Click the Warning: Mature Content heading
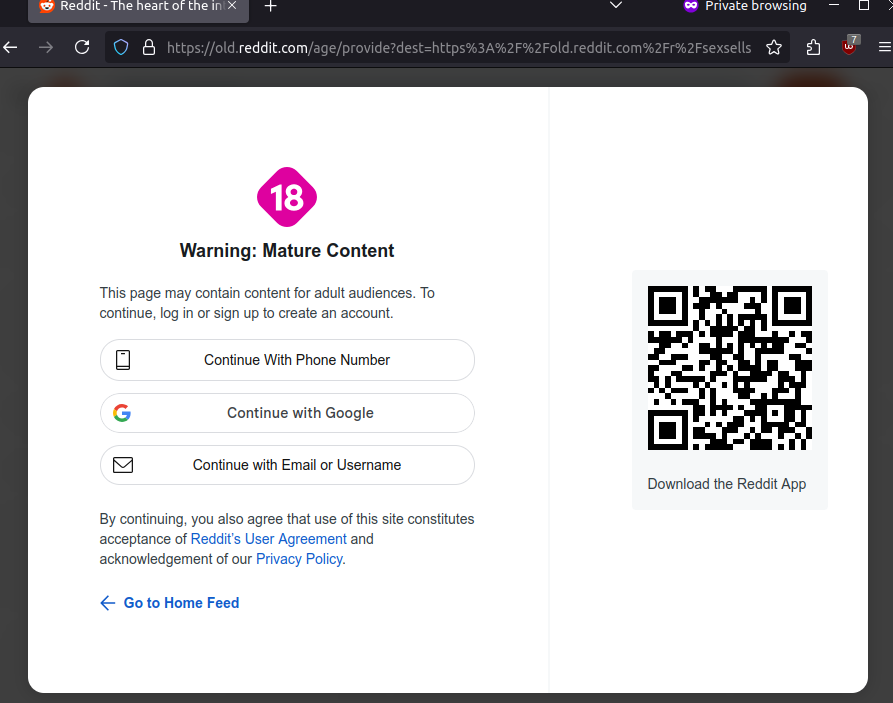This screenshot has height=703, width=893. point(287,251)
